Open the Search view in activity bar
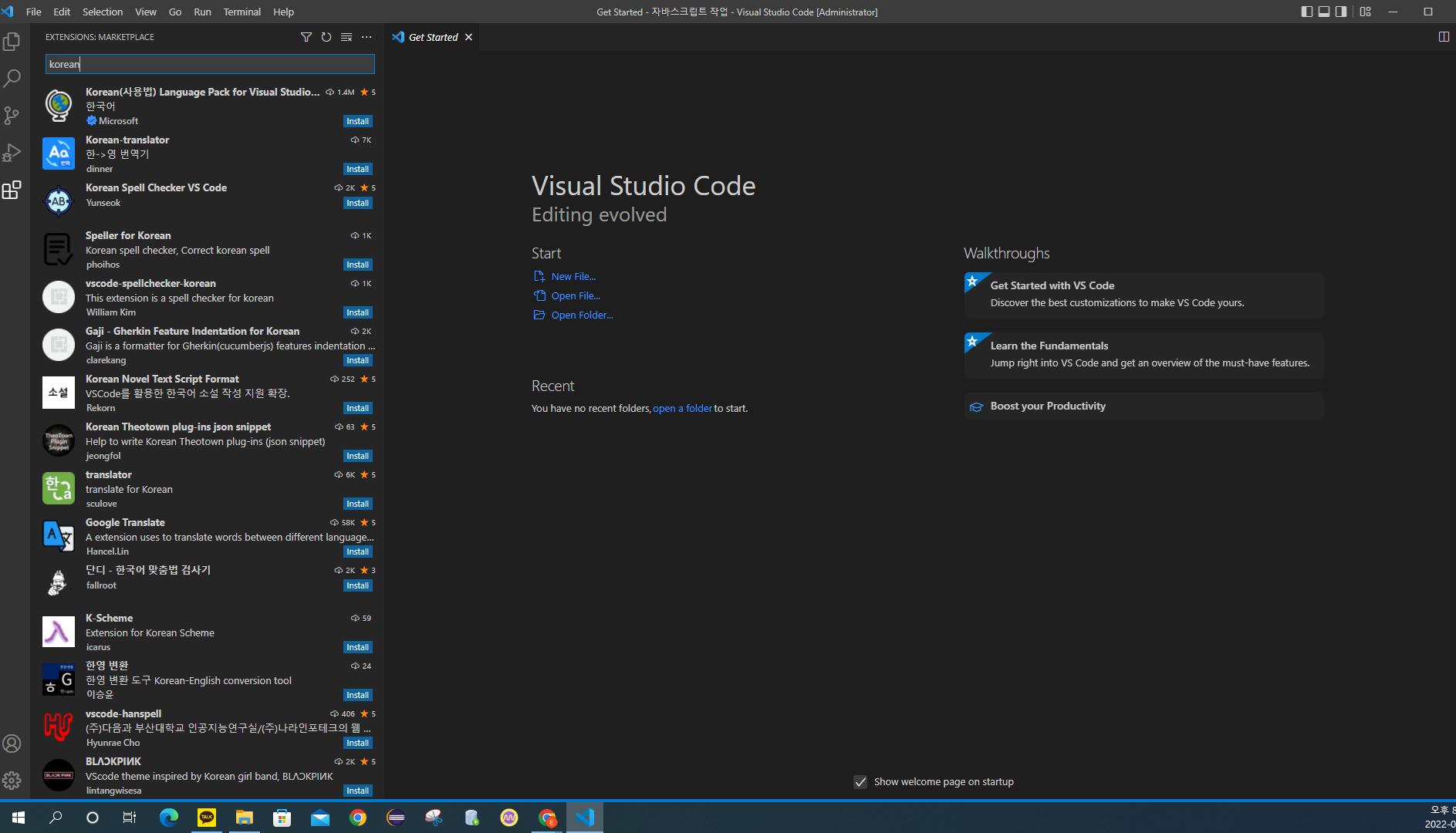The height and width of the screenshot is (833, 1456). [12, 78]
